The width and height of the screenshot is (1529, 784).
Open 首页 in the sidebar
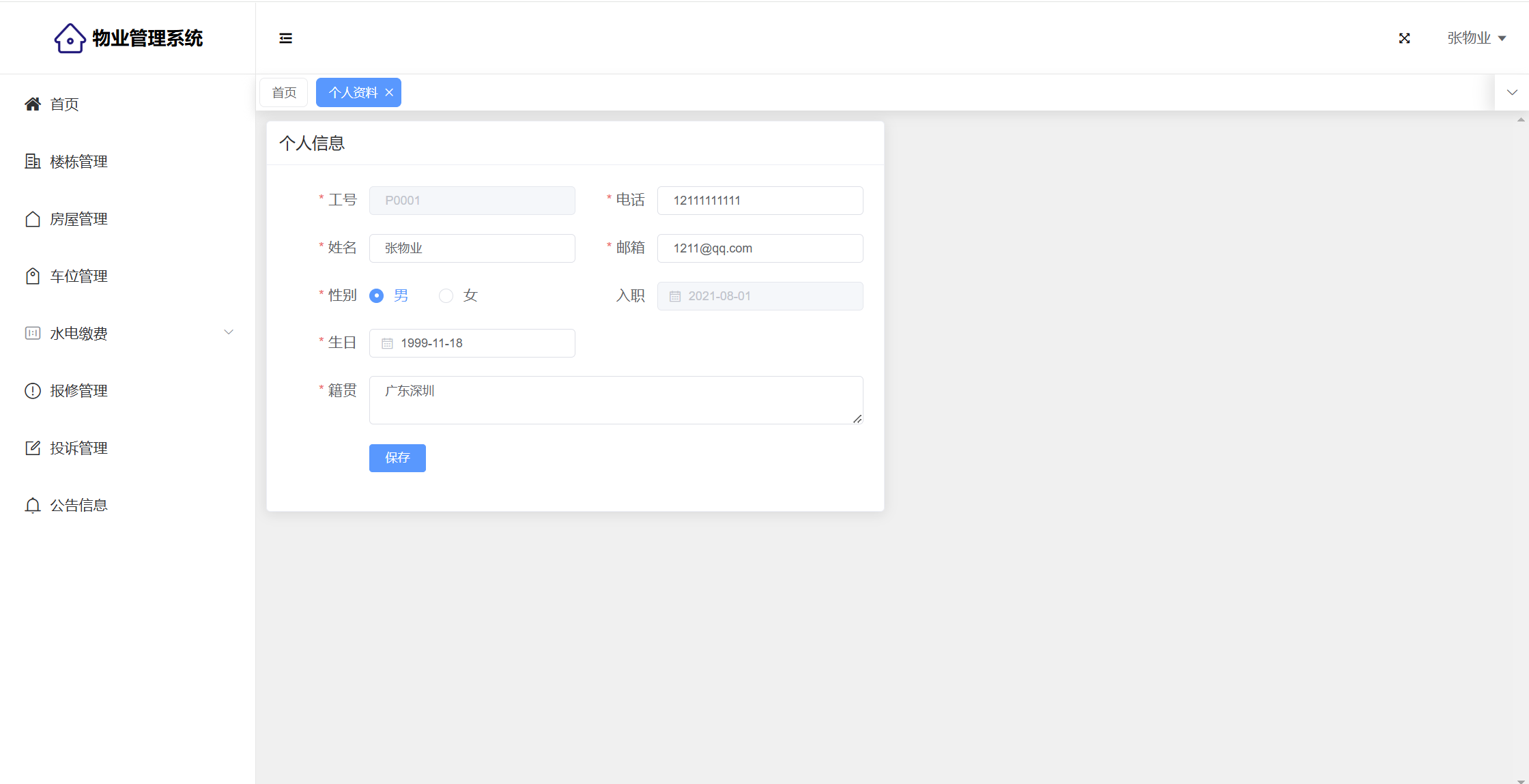point(64,104)
